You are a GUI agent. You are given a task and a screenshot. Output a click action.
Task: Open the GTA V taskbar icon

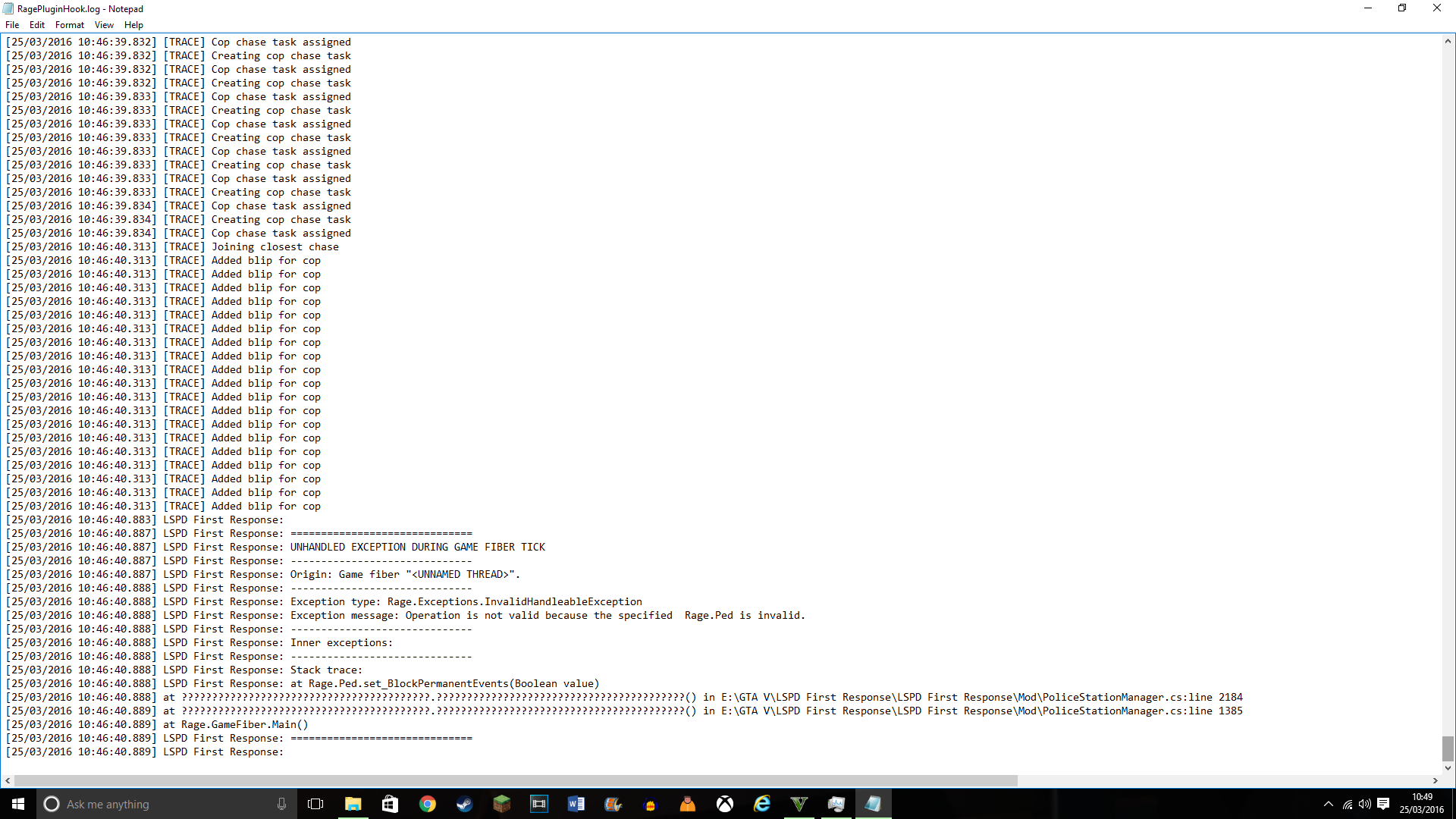(799, 804)
